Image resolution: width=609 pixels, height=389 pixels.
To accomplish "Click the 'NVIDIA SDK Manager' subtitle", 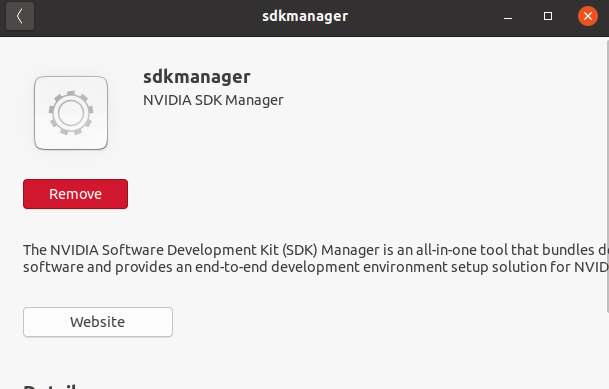I will [213, 101].
